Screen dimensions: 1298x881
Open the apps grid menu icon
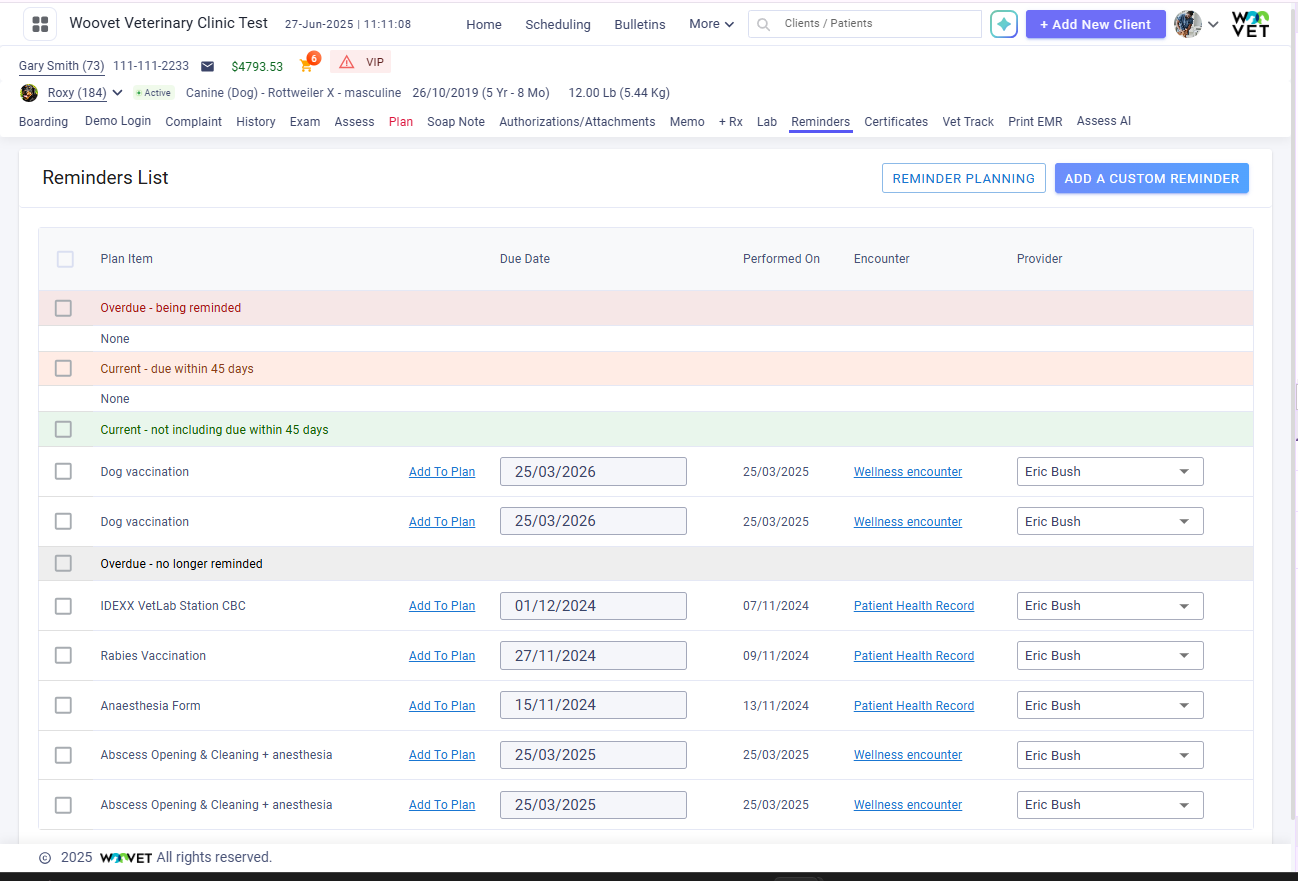(40, 24)
